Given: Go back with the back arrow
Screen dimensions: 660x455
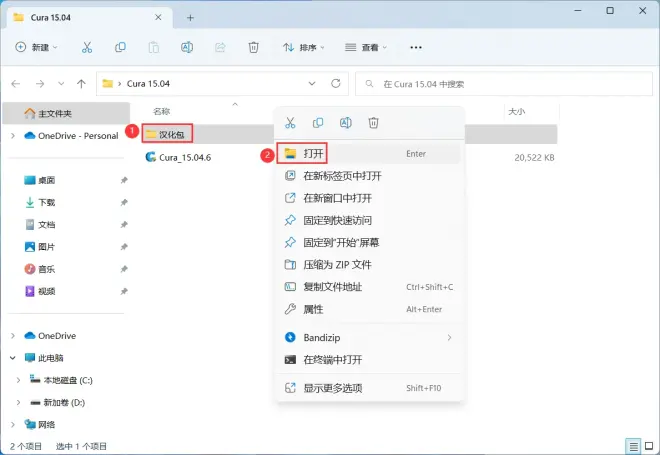Looking at the screenshot, I should [x=16, y=84].
